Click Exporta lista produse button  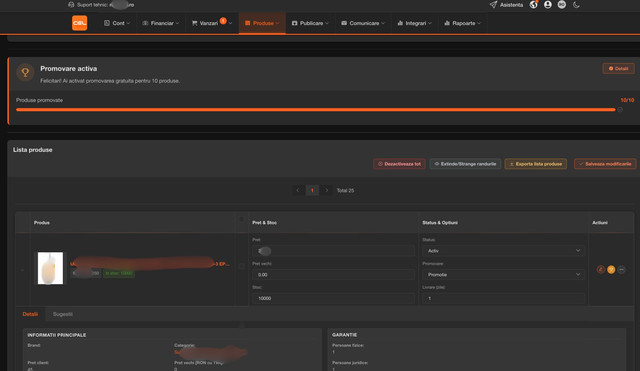click(536, 164)
